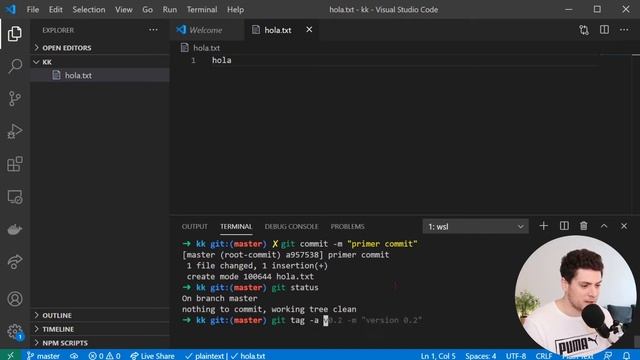Click Ln 1, Col 5 cursor position

coord(438,356)
